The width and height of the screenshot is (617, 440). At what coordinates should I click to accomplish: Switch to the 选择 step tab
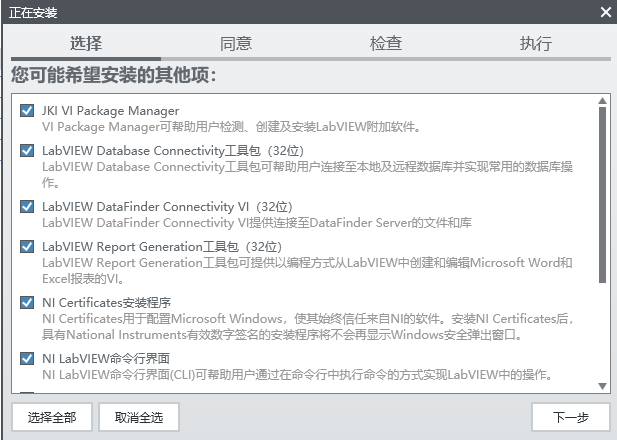pos(86,44)
